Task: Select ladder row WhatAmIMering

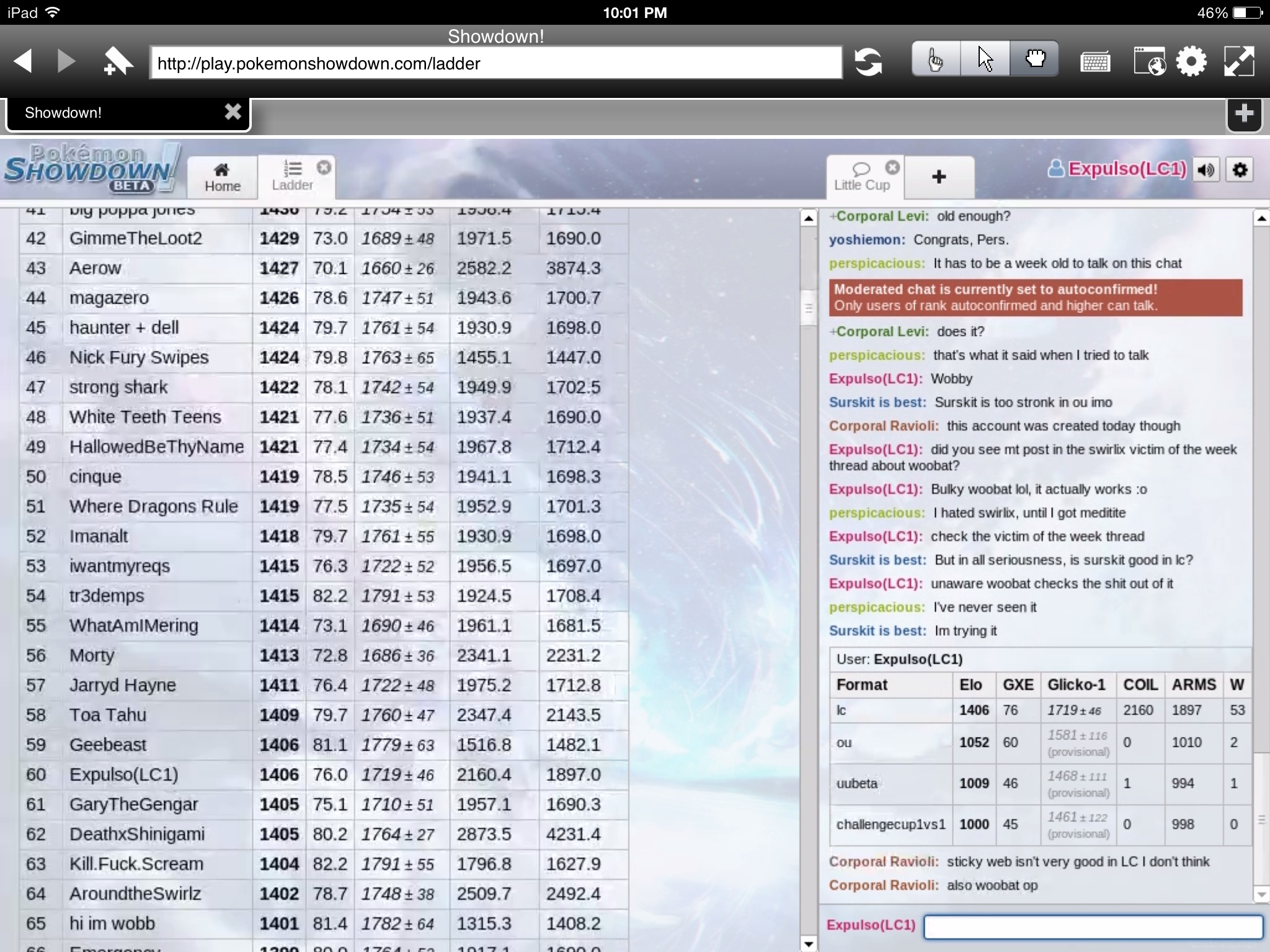Action: (x=324, y=625)
